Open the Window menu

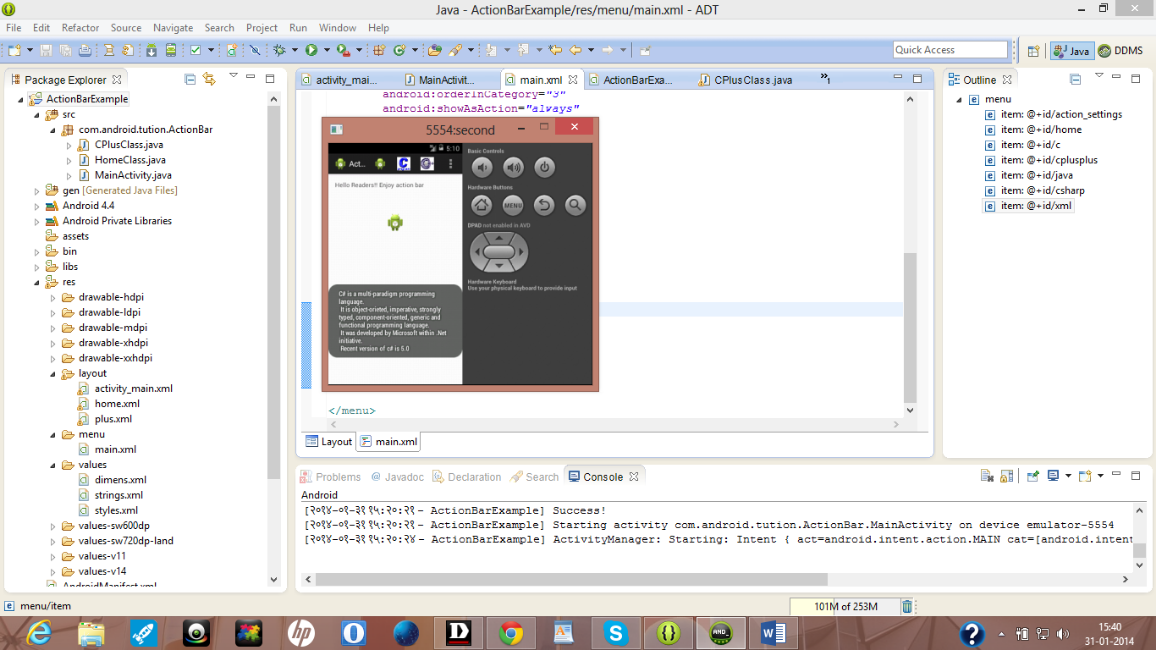[337, 27]
